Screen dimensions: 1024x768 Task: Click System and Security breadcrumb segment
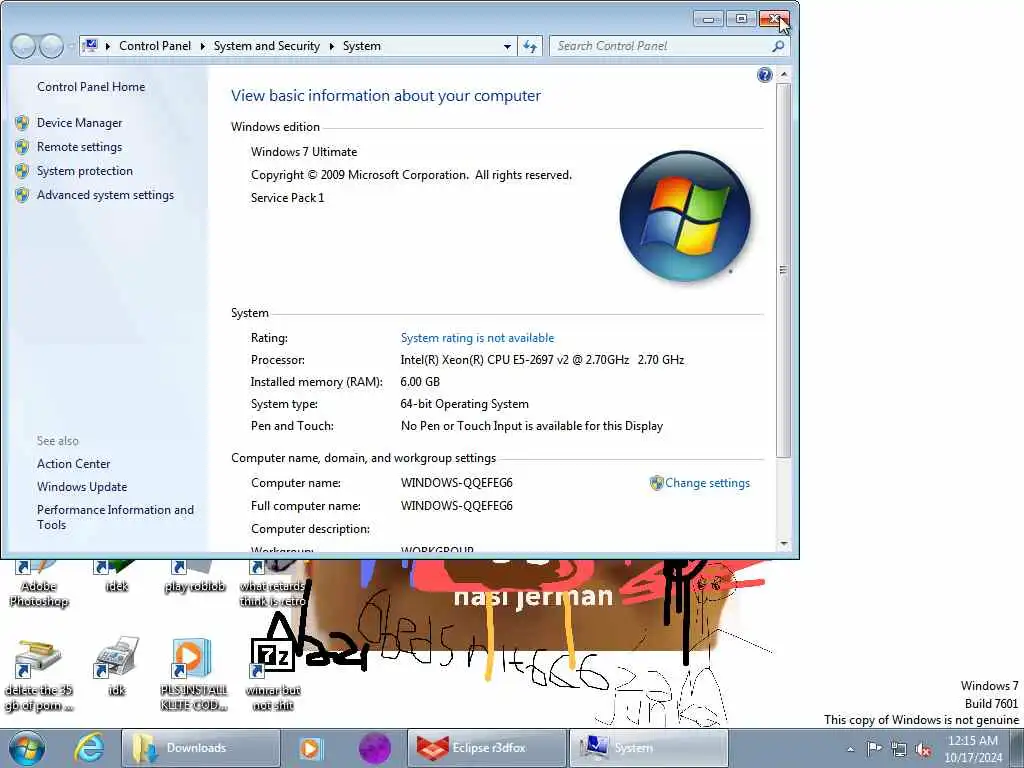[266, 46]
